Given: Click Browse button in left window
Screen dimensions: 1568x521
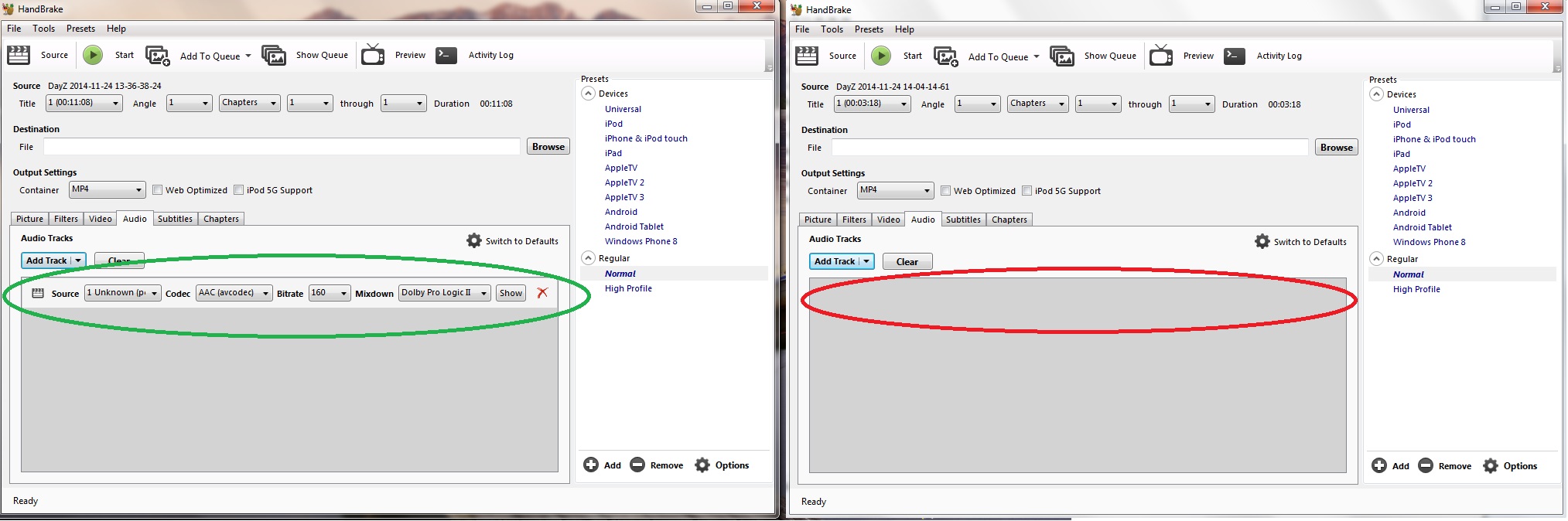Looking at the screenshot, I should pos(548,147).
